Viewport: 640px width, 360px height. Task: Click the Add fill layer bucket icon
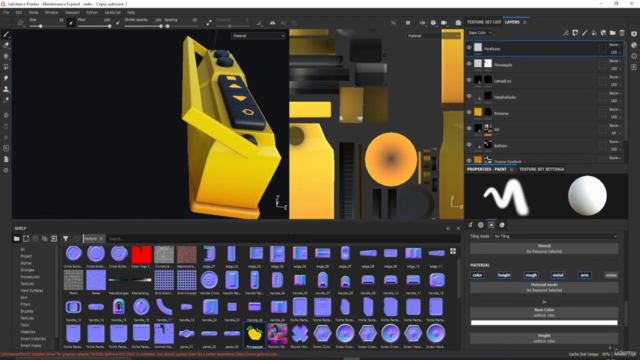click(x=594, y=33)
